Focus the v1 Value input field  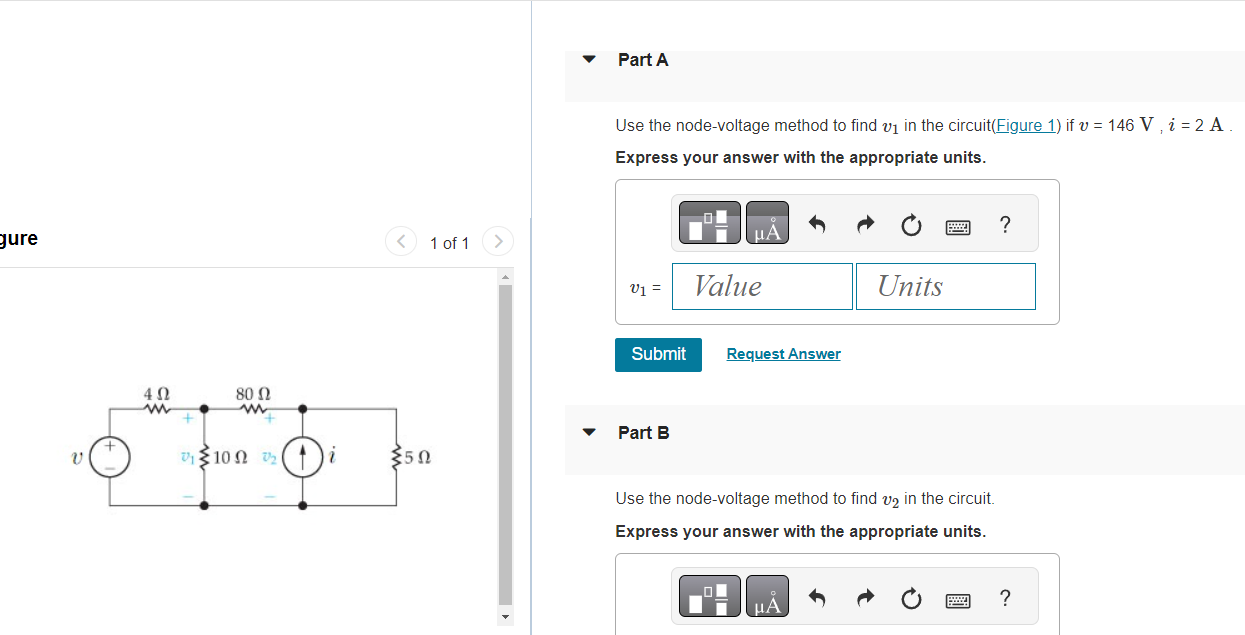(763, 286)
